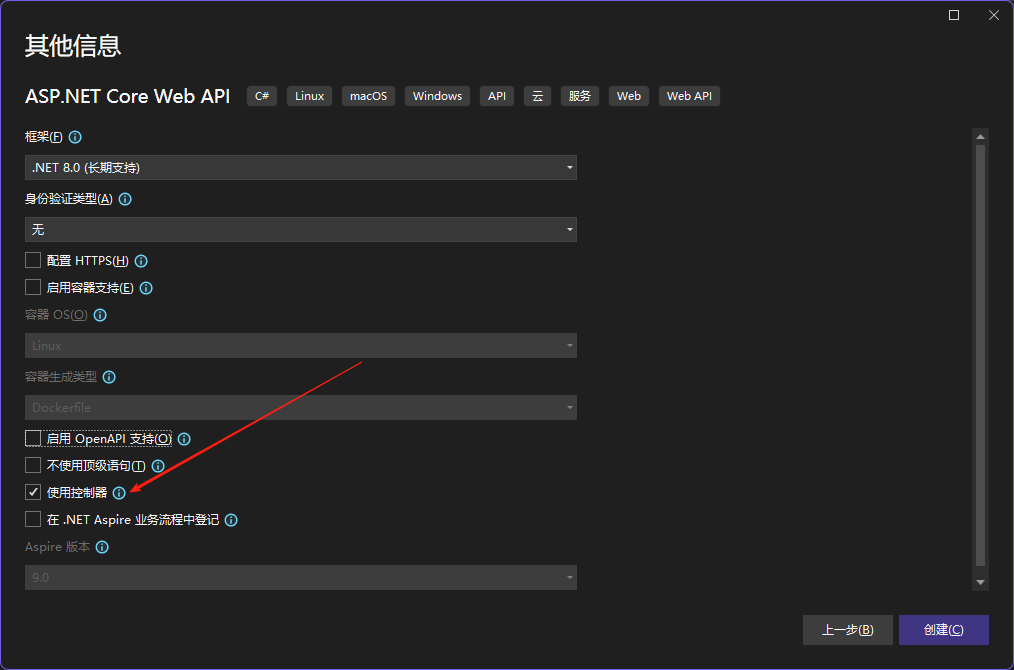The image size is (1014, 670).
Task: Enable the 配置 HTTPS(H) checkbox
Action: [33, 260]
